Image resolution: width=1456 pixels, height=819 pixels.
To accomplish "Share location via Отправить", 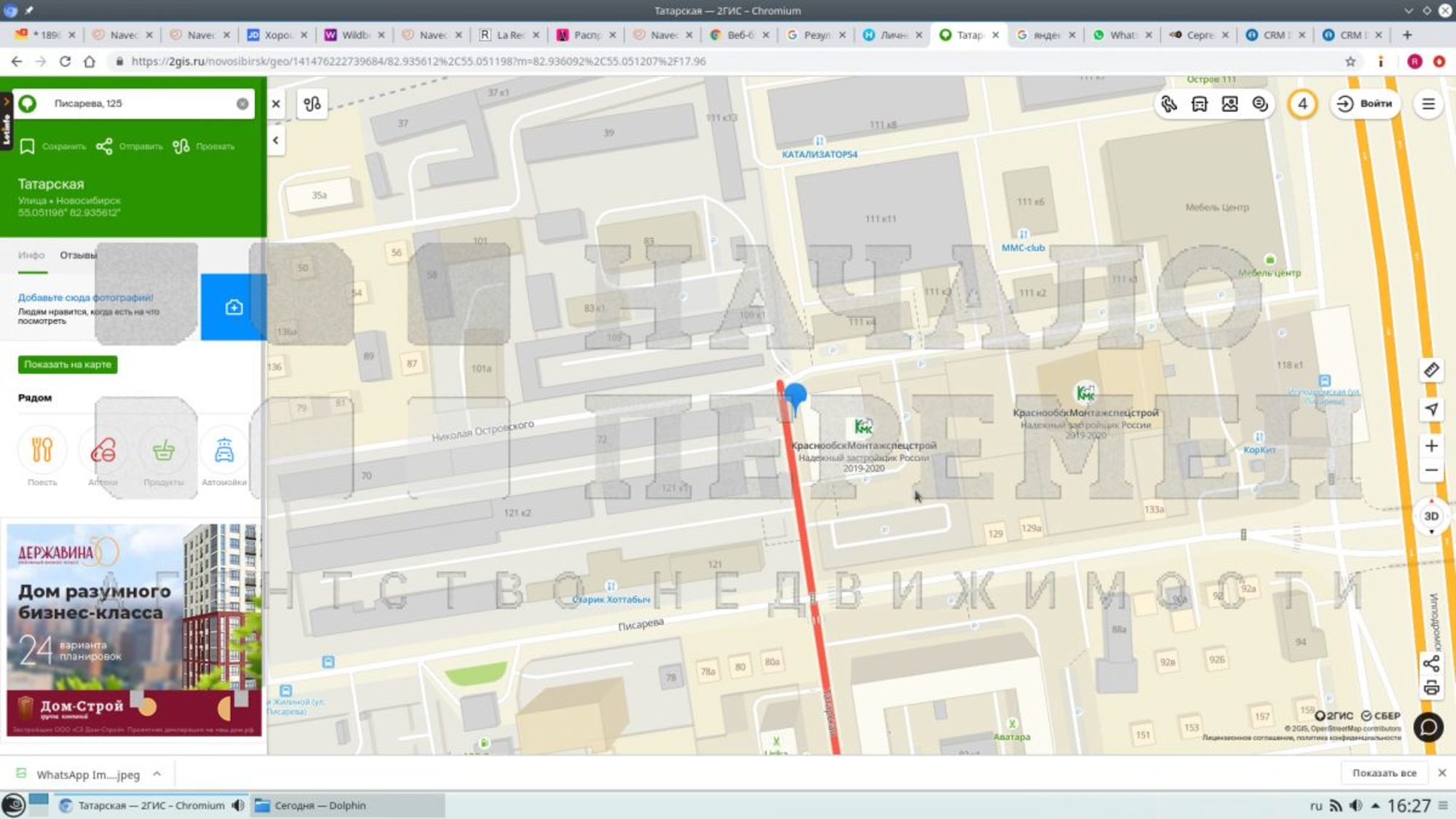I will [x=130, y=146].
